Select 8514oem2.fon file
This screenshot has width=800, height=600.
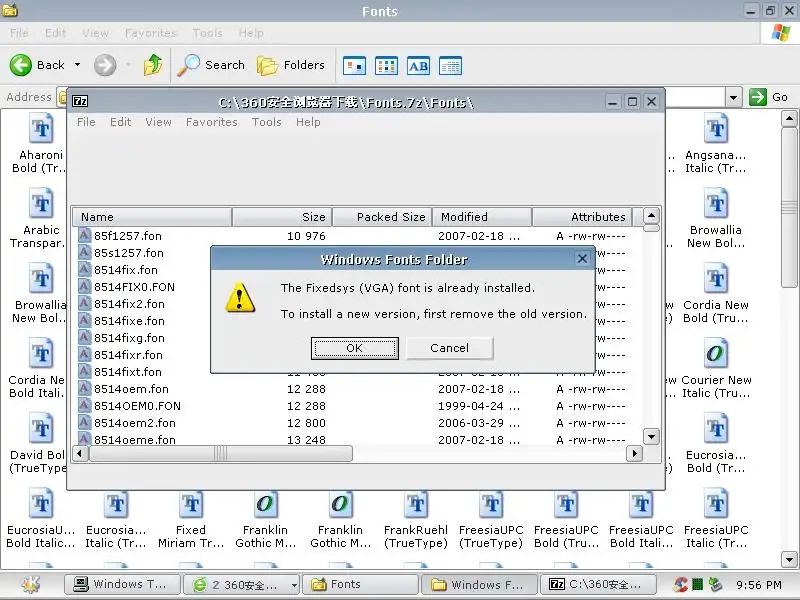pos(135,423)
